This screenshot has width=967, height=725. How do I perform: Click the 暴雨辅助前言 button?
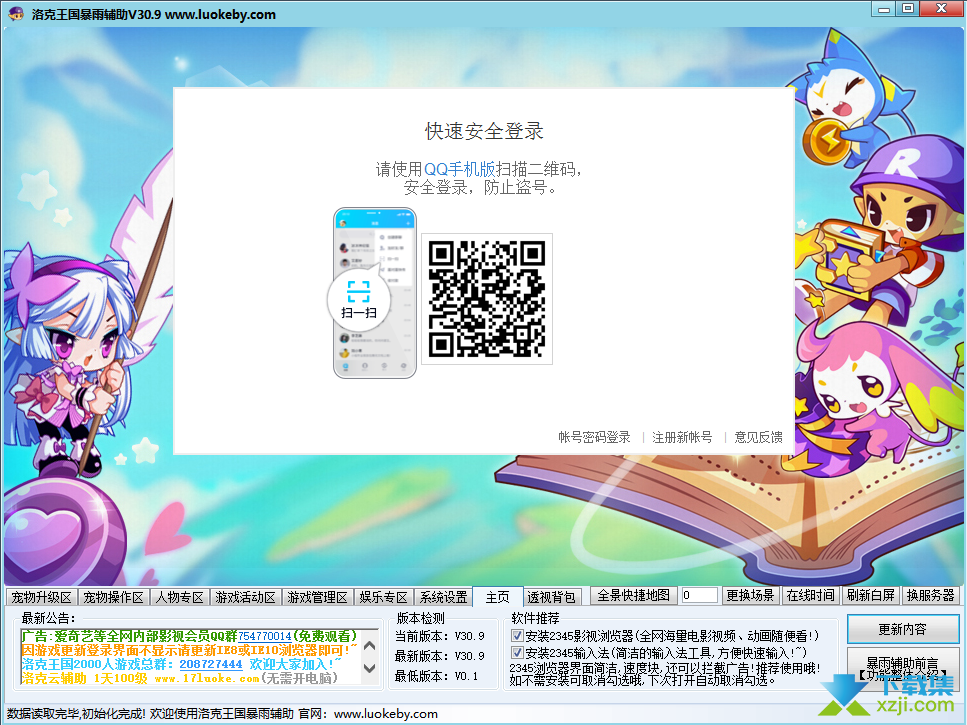(902, 668)
